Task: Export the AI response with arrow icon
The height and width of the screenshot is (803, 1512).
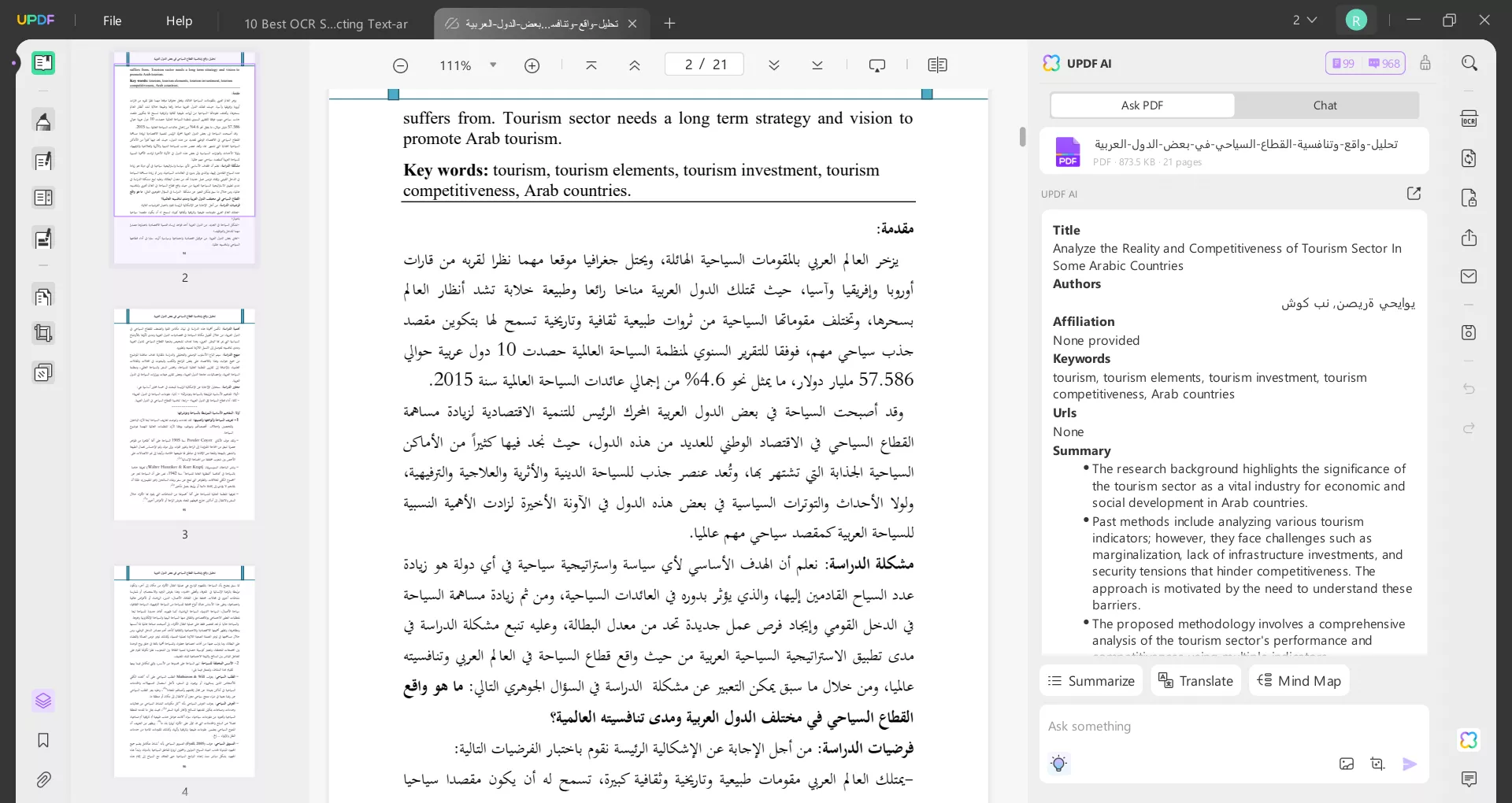Action: pos(1414,194)
